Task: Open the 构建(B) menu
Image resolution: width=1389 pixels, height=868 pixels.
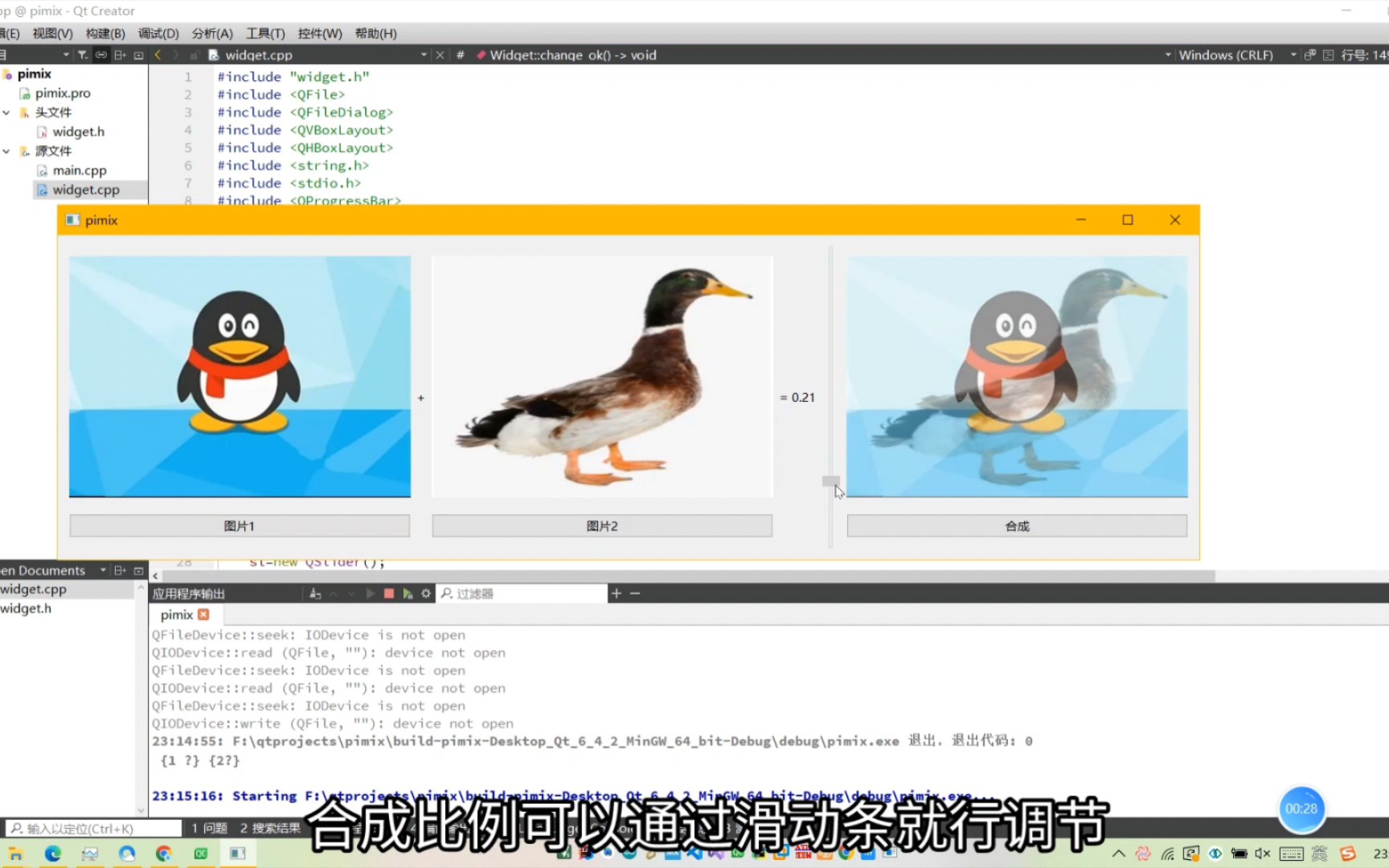Action: pyautogui.click(x=105, y=33)
